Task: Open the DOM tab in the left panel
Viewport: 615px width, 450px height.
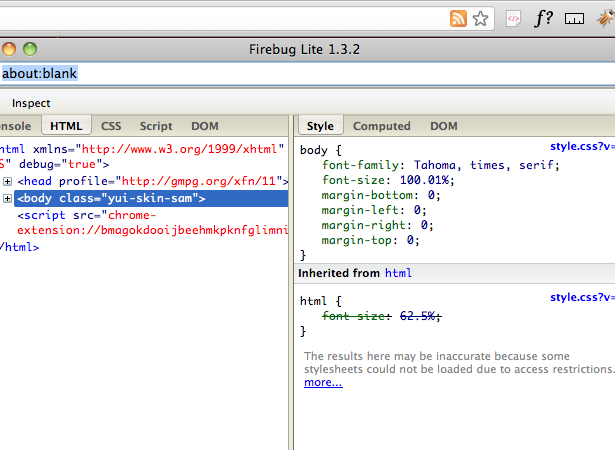Action: [x=205, y=126]
